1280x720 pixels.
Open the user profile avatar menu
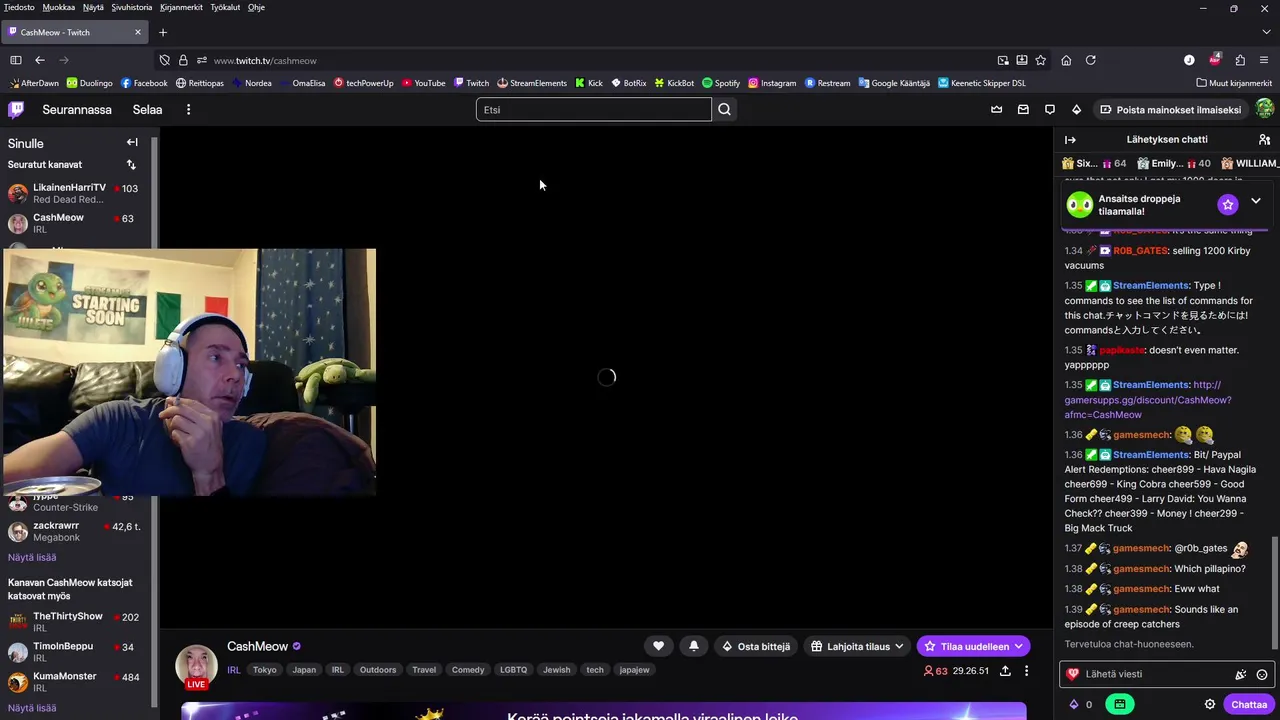coord(1264,109)
